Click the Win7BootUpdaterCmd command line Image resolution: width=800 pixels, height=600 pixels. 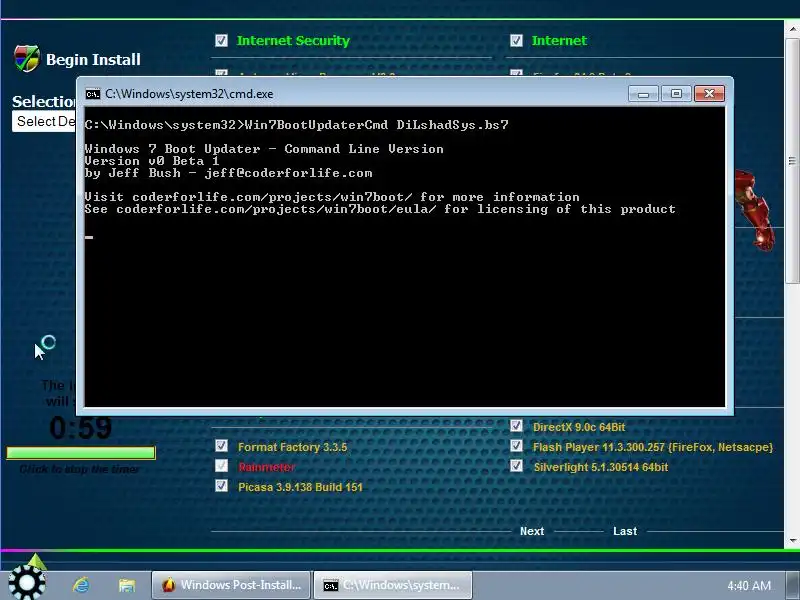[296, 125]
